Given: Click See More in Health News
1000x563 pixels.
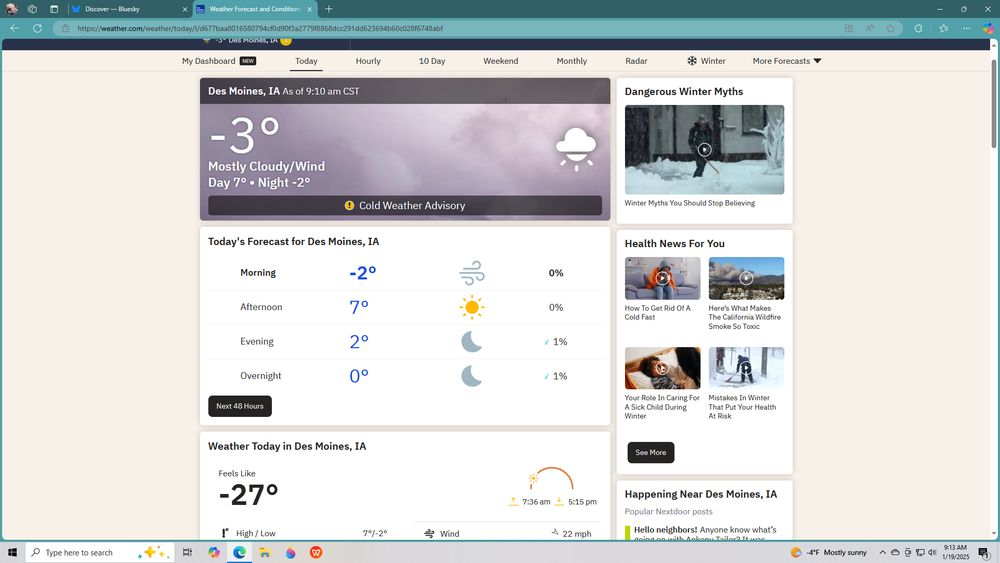Looking at the screenshot, I should pos(651,453).
